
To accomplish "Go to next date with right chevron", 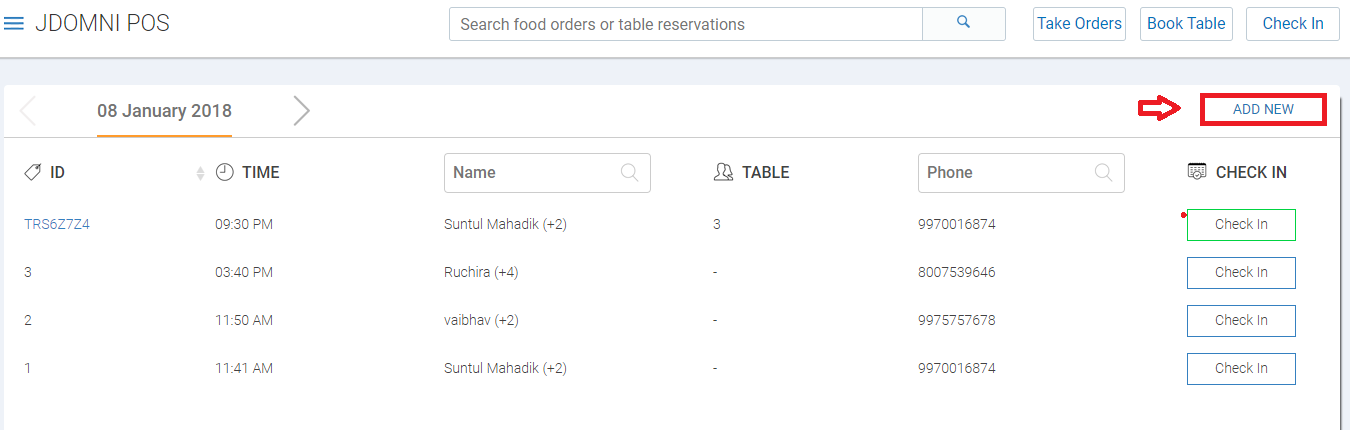I will (x=301, y=111).
